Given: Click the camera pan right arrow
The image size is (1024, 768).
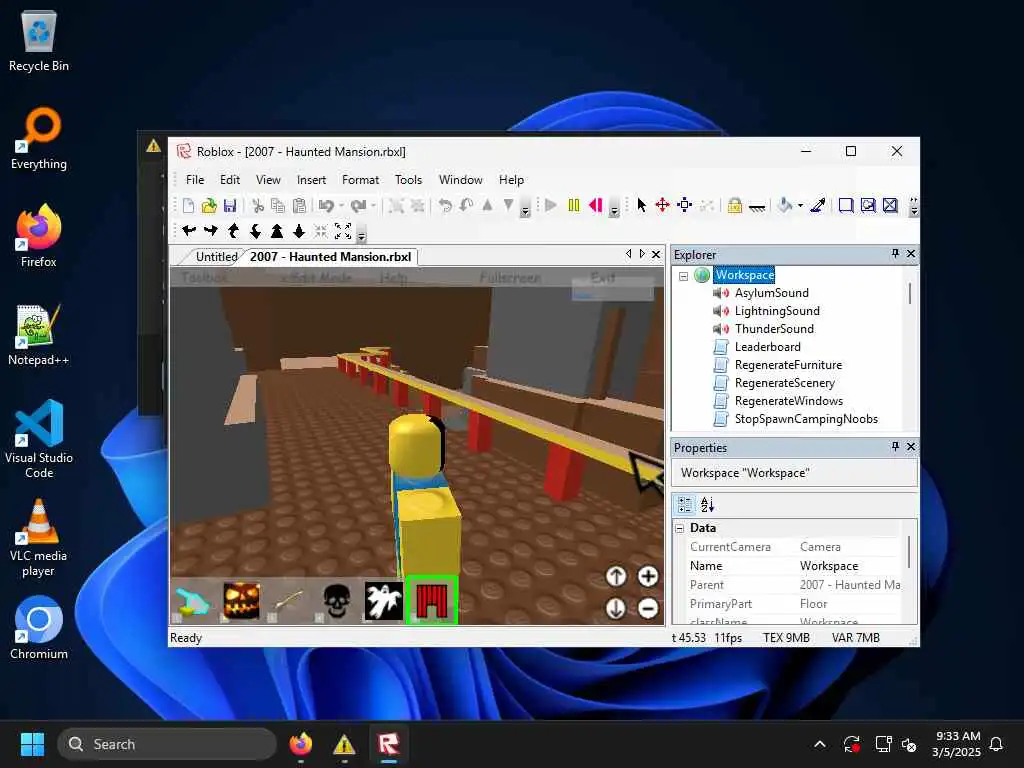Looking at the screenshot, I should click(211, 231).
